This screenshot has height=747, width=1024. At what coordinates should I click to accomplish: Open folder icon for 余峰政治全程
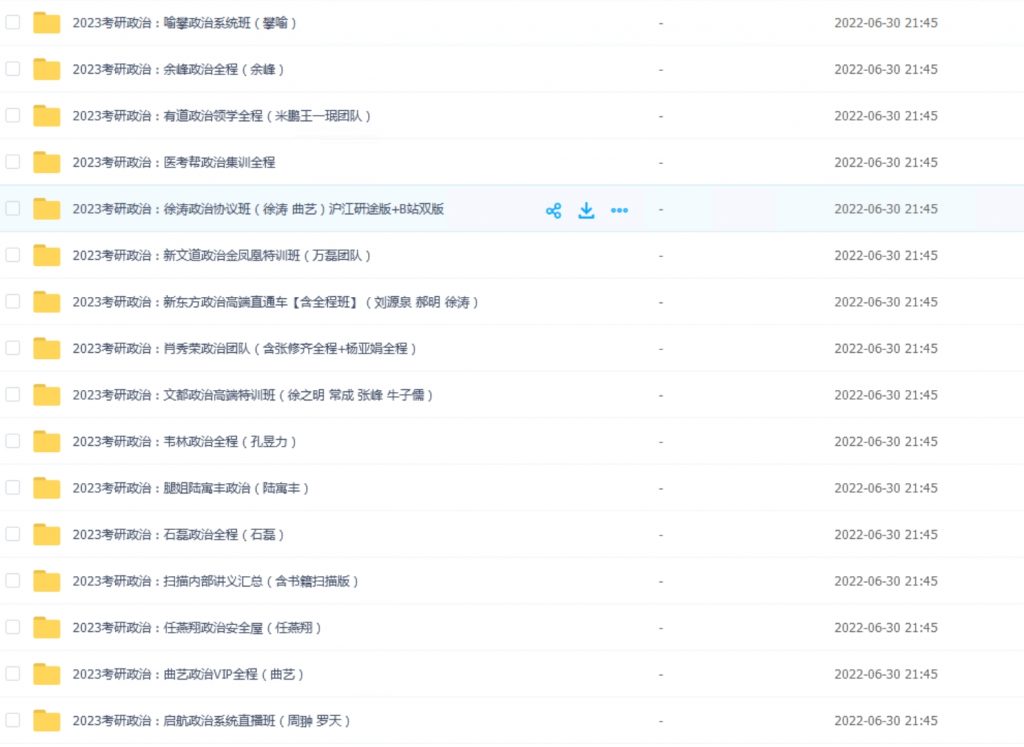pos(46,69)
